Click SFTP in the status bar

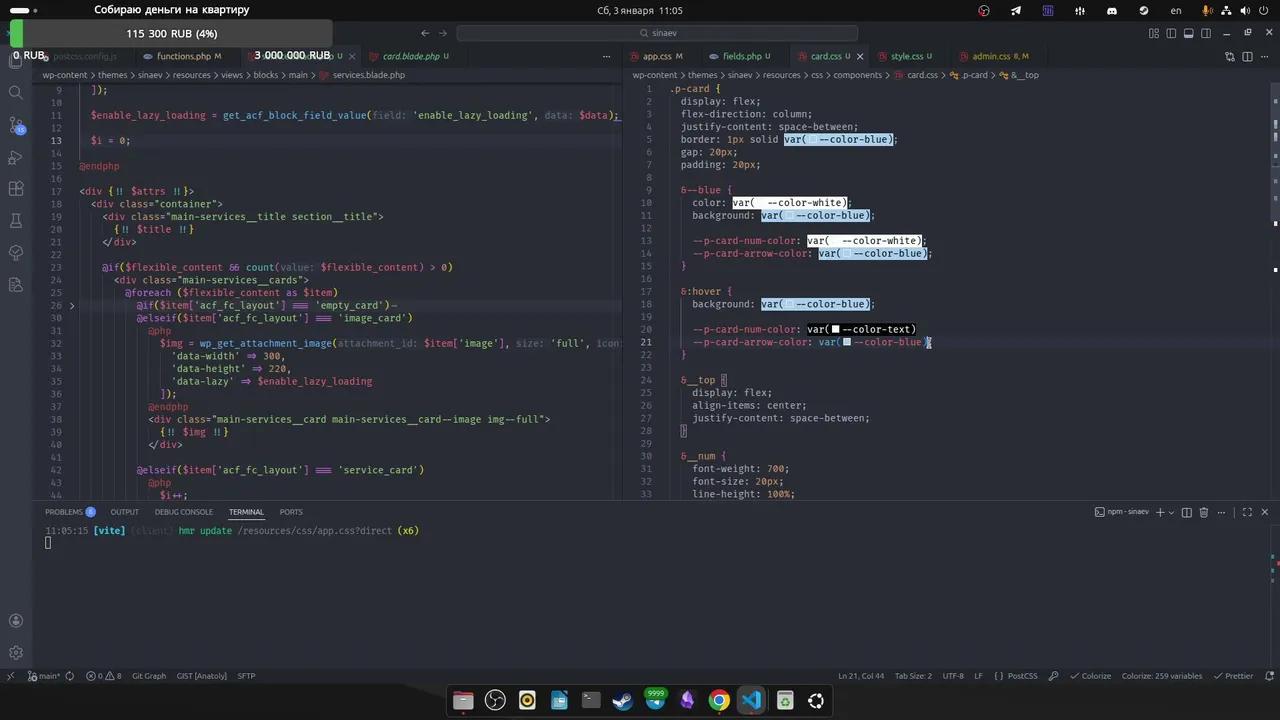246,676
